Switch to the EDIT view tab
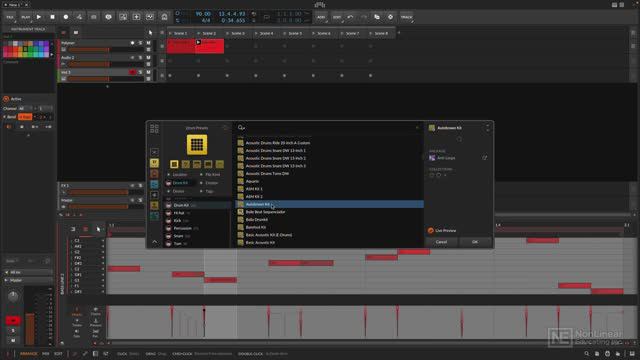This screenshot has height=360, width=640. [x=58, y=354]
